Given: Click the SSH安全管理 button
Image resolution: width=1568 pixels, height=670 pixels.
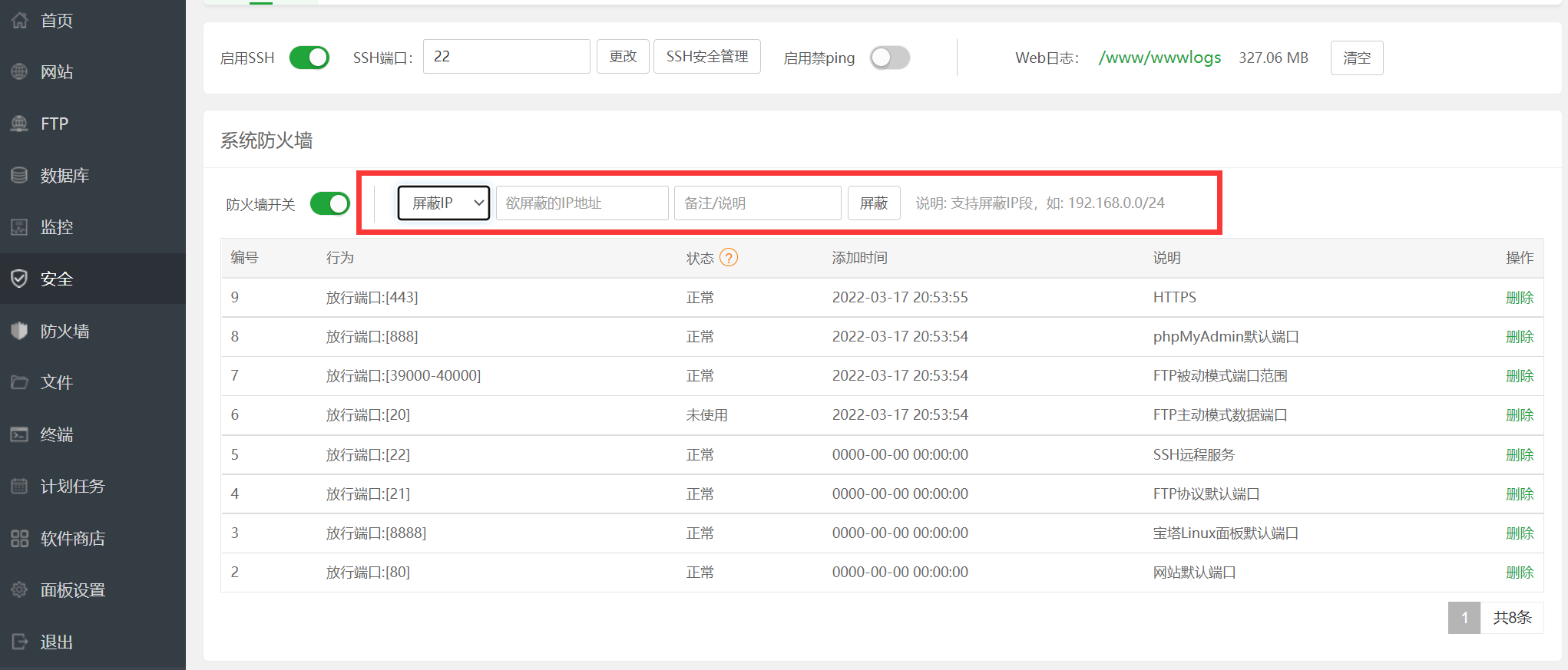Looking at the screenshot, I should (706, 57).
